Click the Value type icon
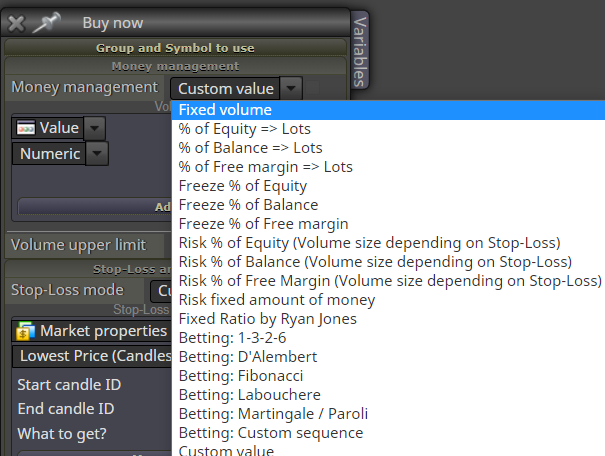This screenshot has width=605, height=456. click(26, 128)
